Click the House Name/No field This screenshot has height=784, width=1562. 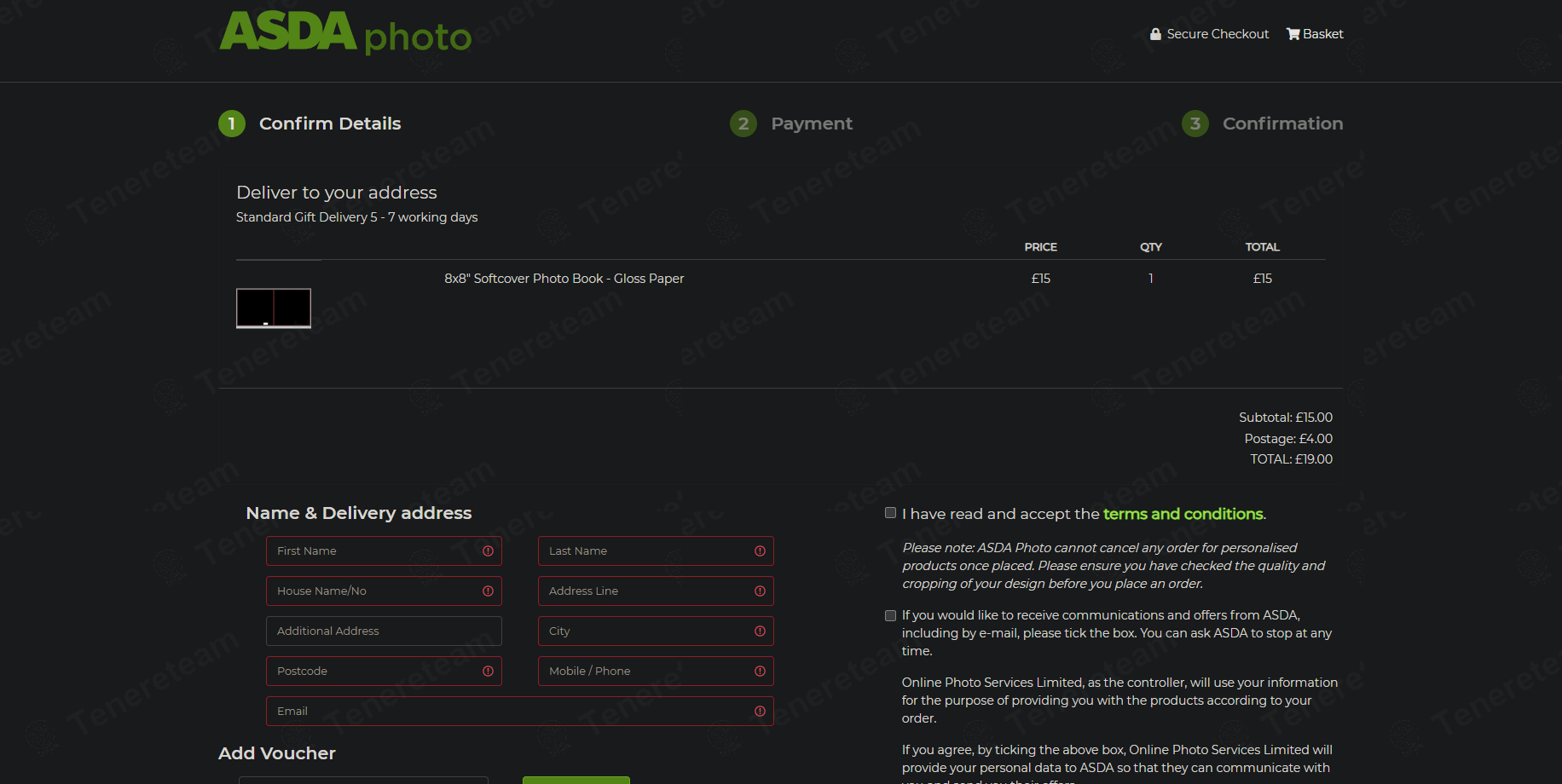[384, 591]
